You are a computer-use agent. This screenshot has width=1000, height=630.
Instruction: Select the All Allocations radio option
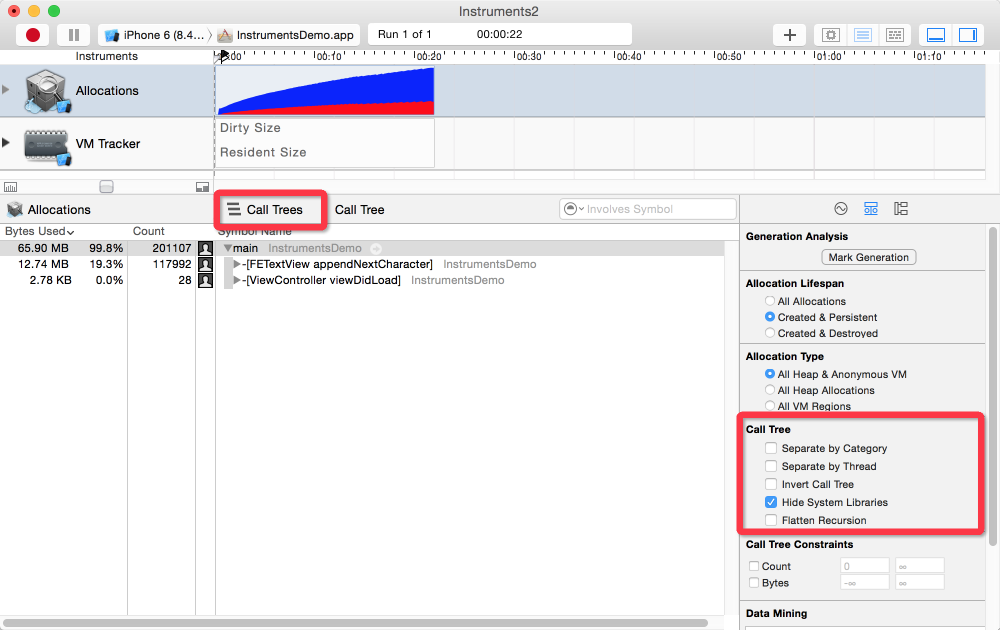tap(770, 301)
